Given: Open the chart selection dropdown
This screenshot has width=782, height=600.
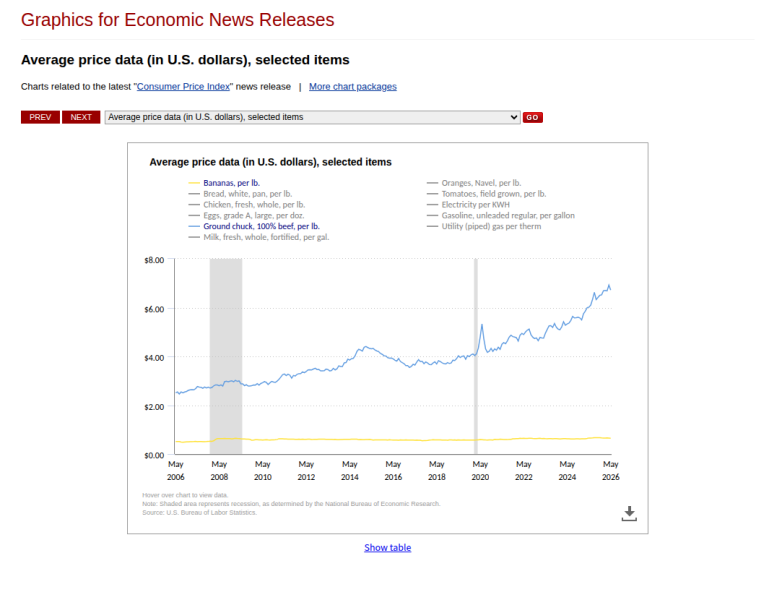Looking at the screenshot, I should tap(313, 117).
